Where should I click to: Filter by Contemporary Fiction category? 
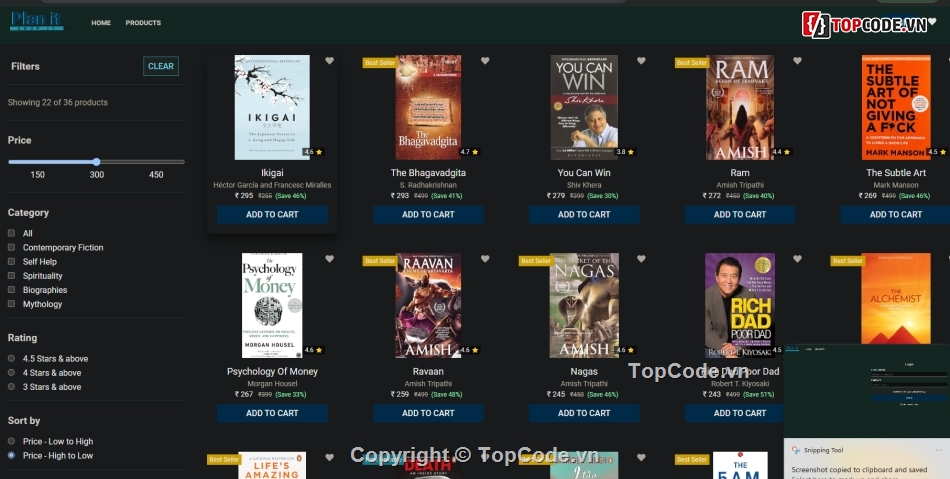(12, 247)
